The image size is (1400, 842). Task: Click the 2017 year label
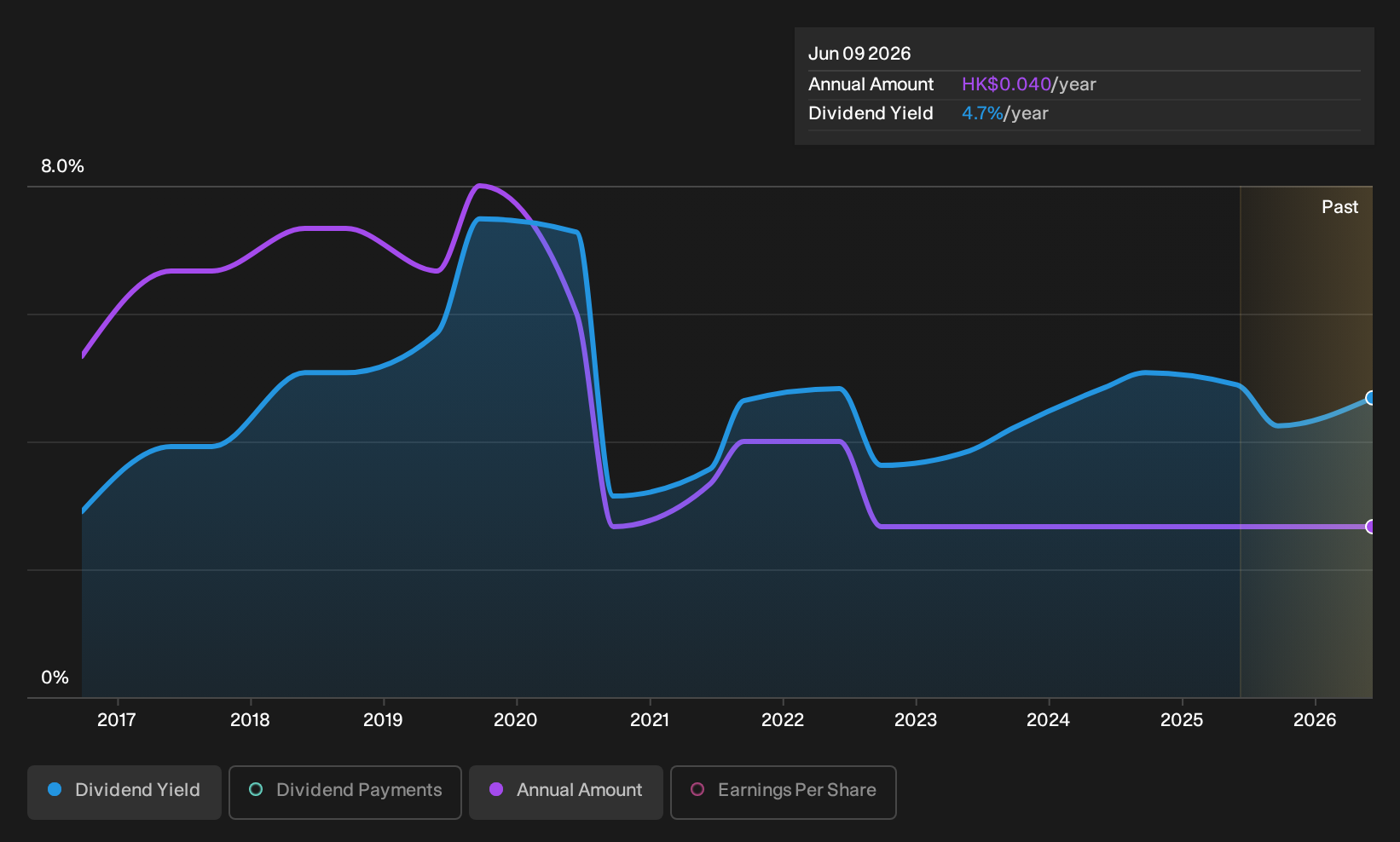[x=117, y=720]
